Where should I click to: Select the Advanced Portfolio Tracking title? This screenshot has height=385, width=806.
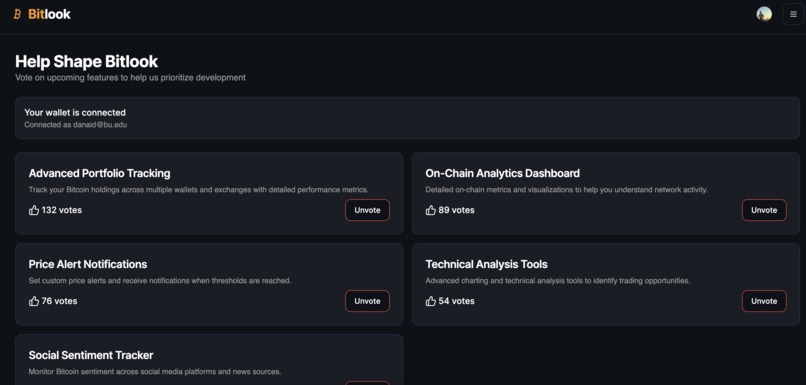coord(99,173)
